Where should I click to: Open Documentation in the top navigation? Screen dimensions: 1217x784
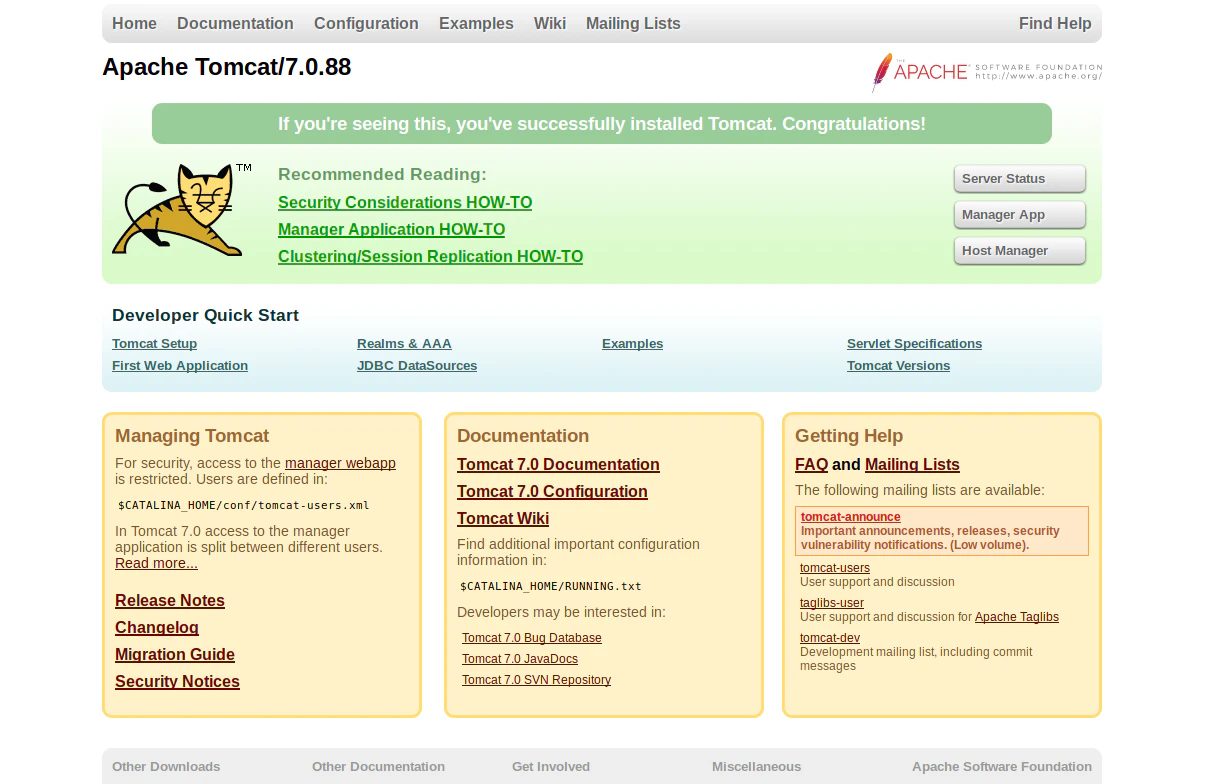click(x=235, y=23)
